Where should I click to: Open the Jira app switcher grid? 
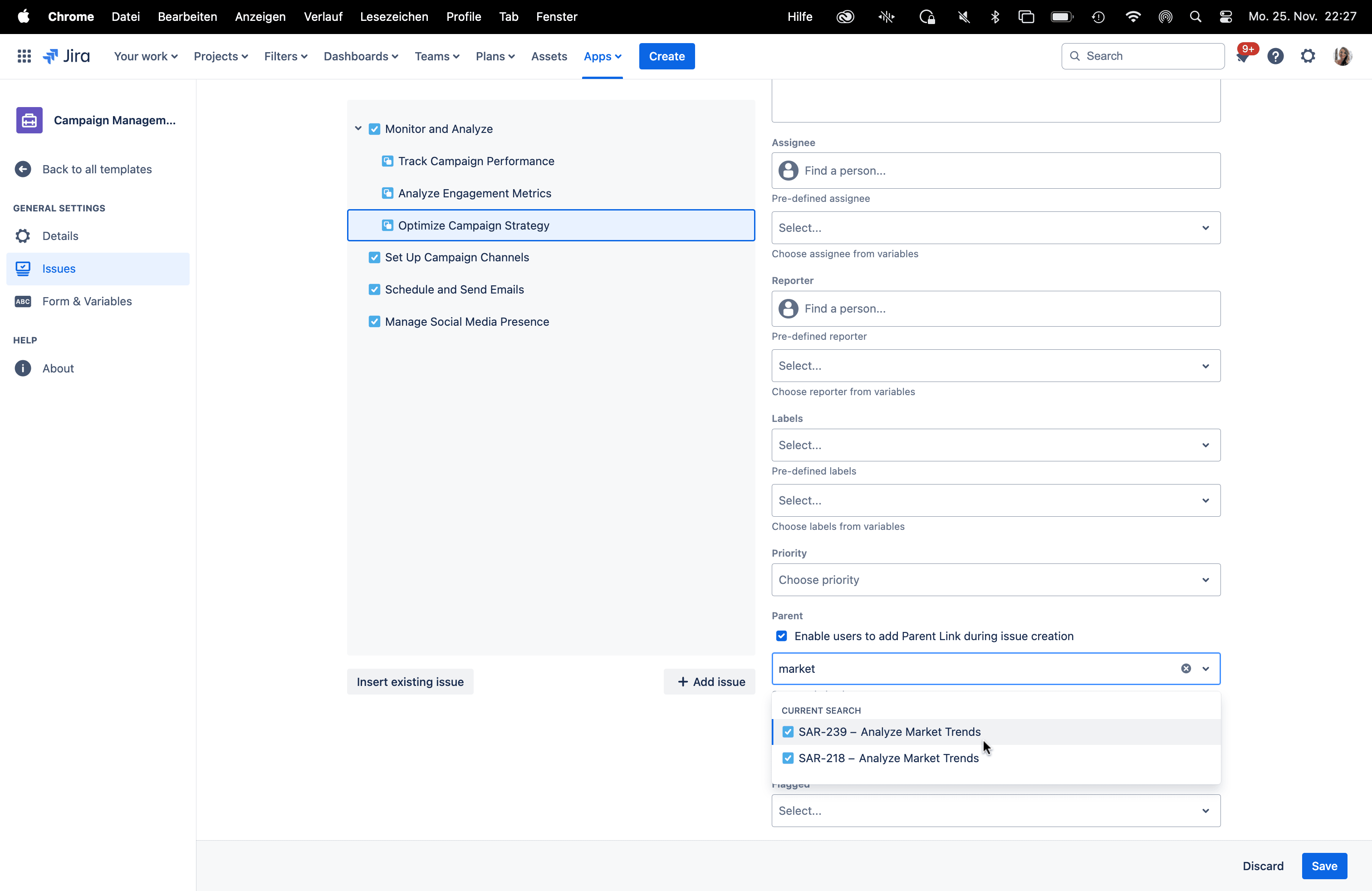(x=24, y=56)
